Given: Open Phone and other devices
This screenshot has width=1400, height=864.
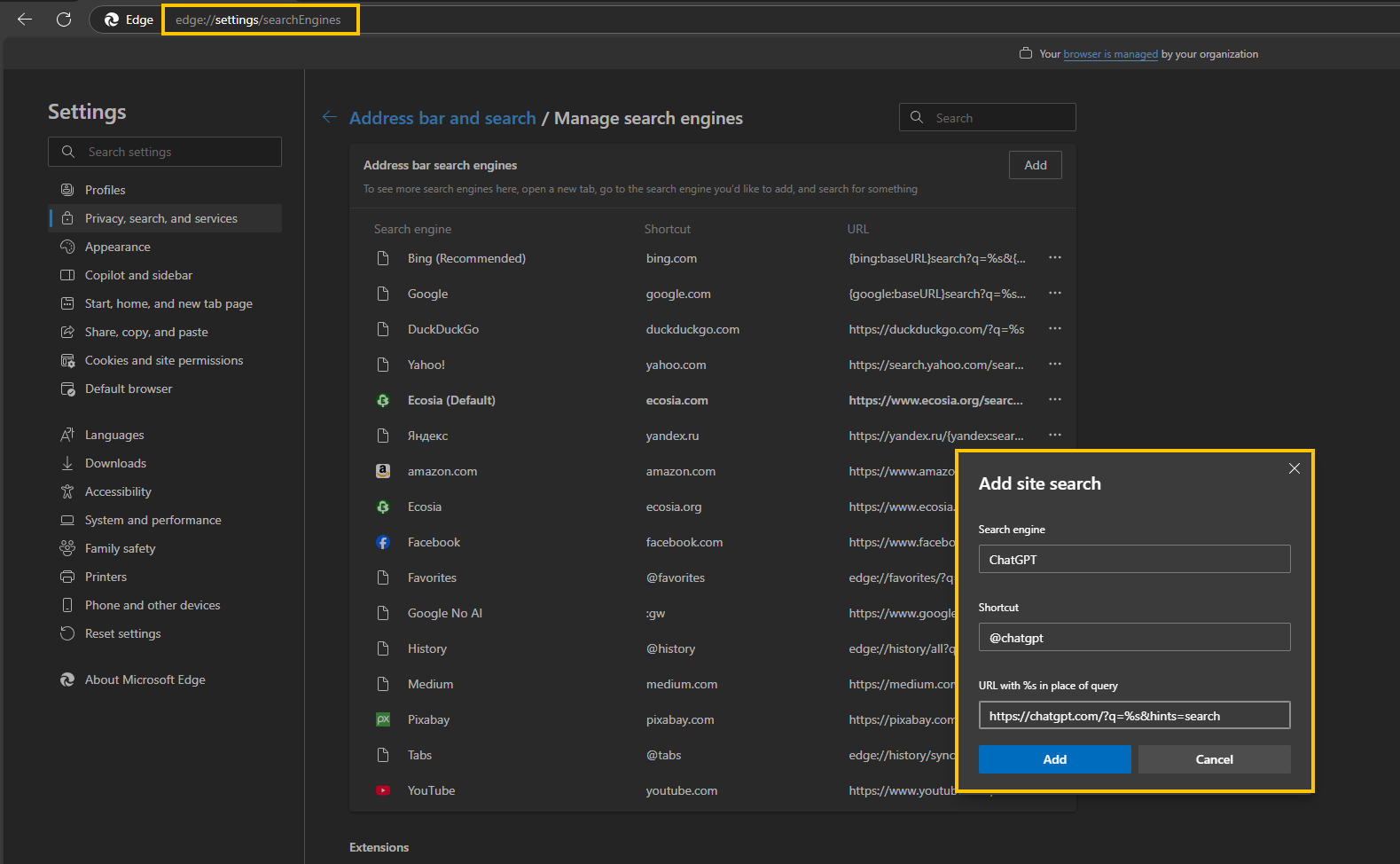Looking at the screenshot, I should pyautogui.click(x=165, y=605).
